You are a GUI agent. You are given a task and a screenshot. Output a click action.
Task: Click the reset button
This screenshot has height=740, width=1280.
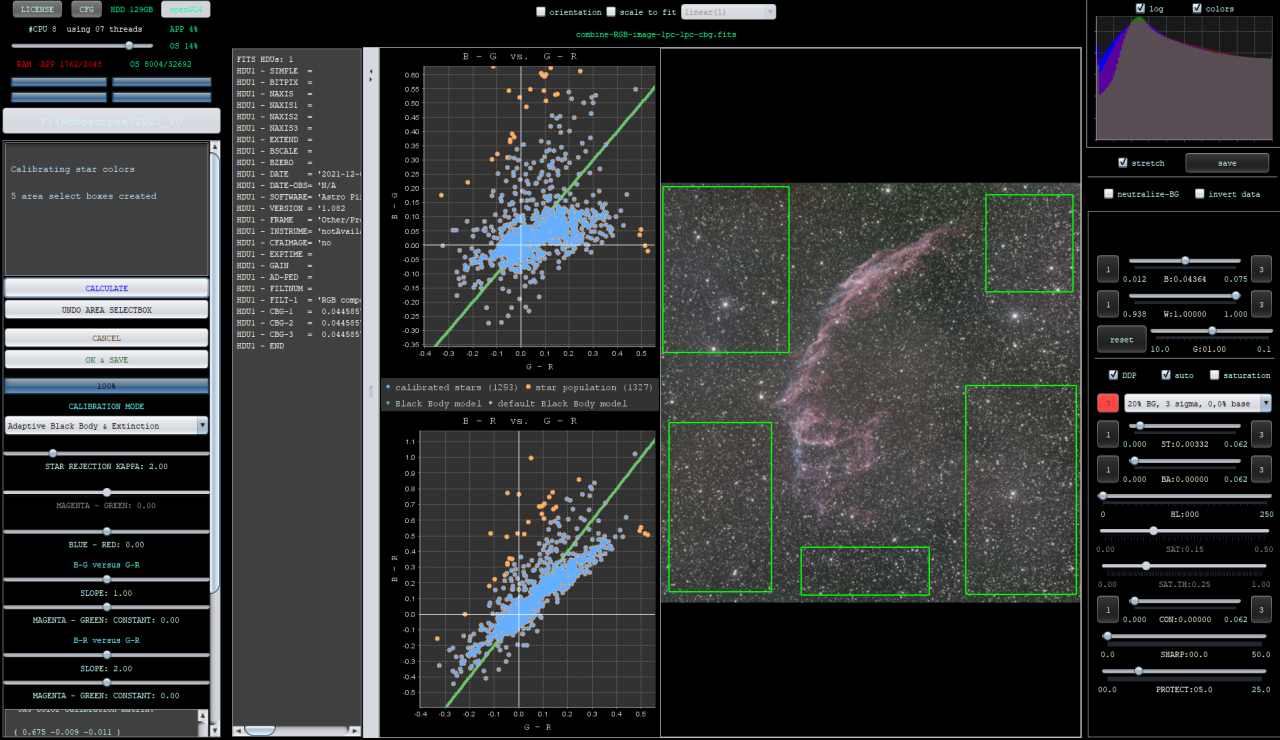coord(1122,339)
